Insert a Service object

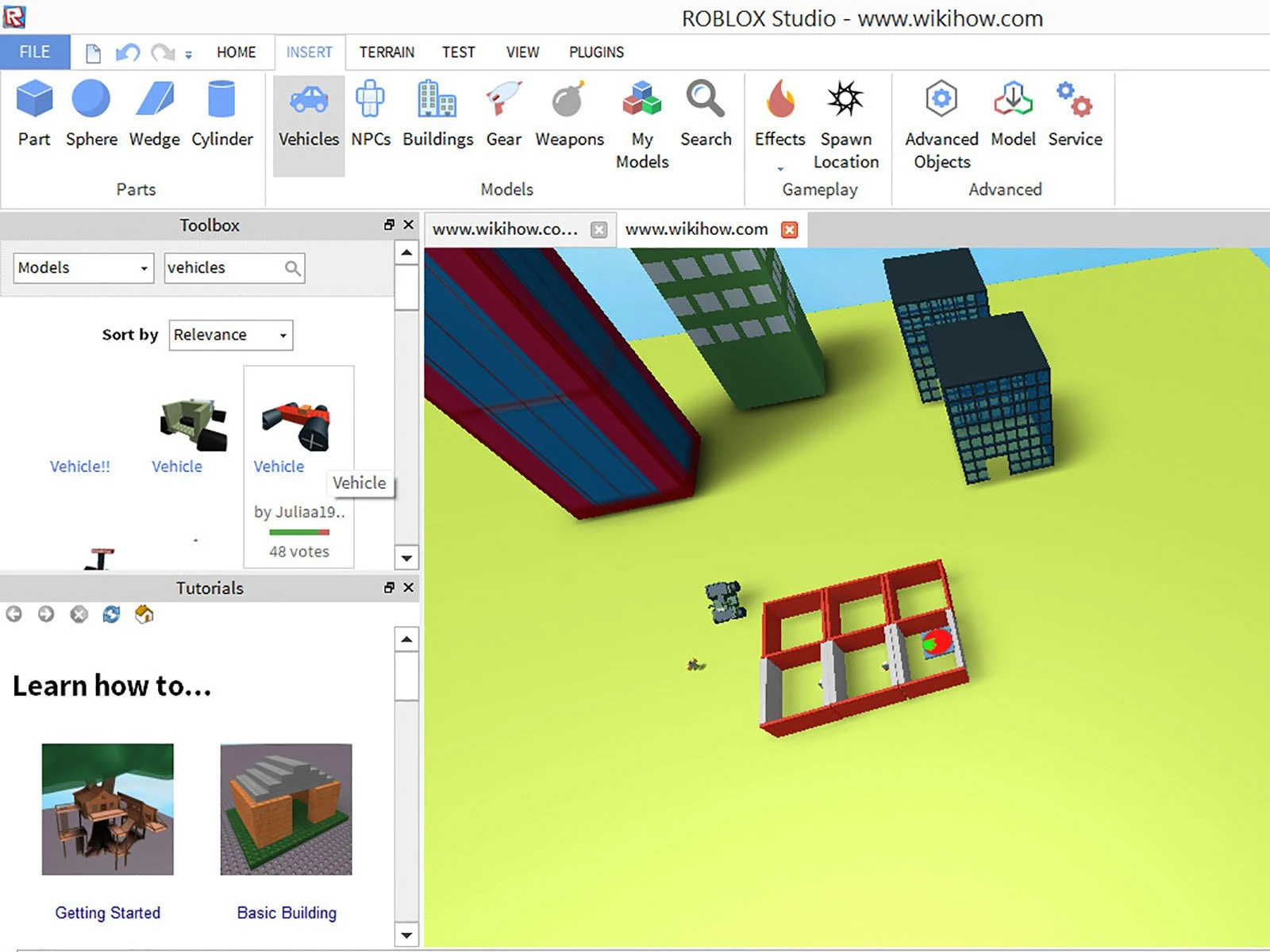(x=1075, y=115)
